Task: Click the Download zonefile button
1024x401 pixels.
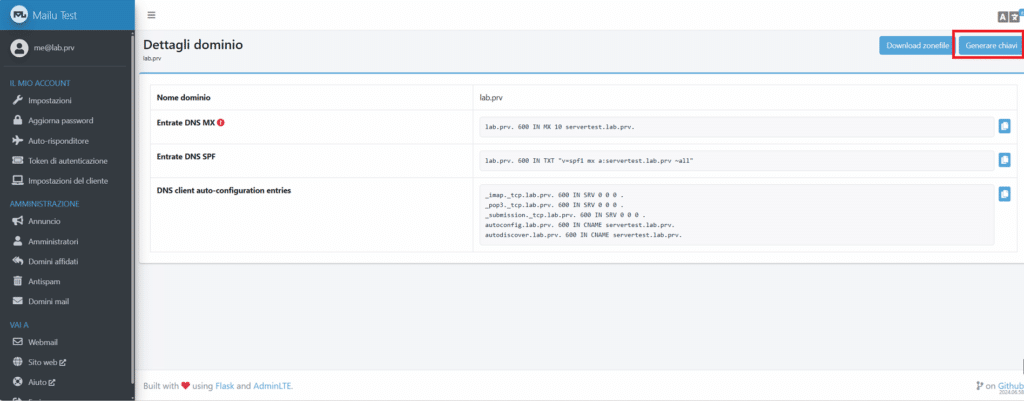Action: [x=917, y=46]
